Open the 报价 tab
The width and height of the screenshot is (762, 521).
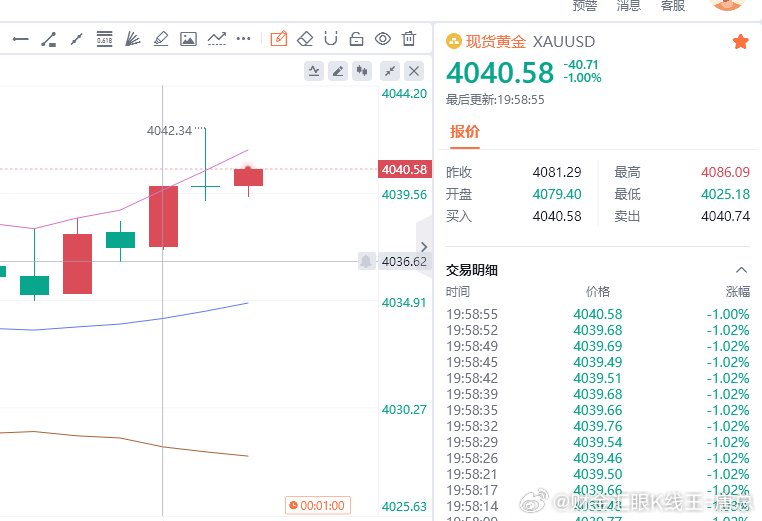point(465,132)
